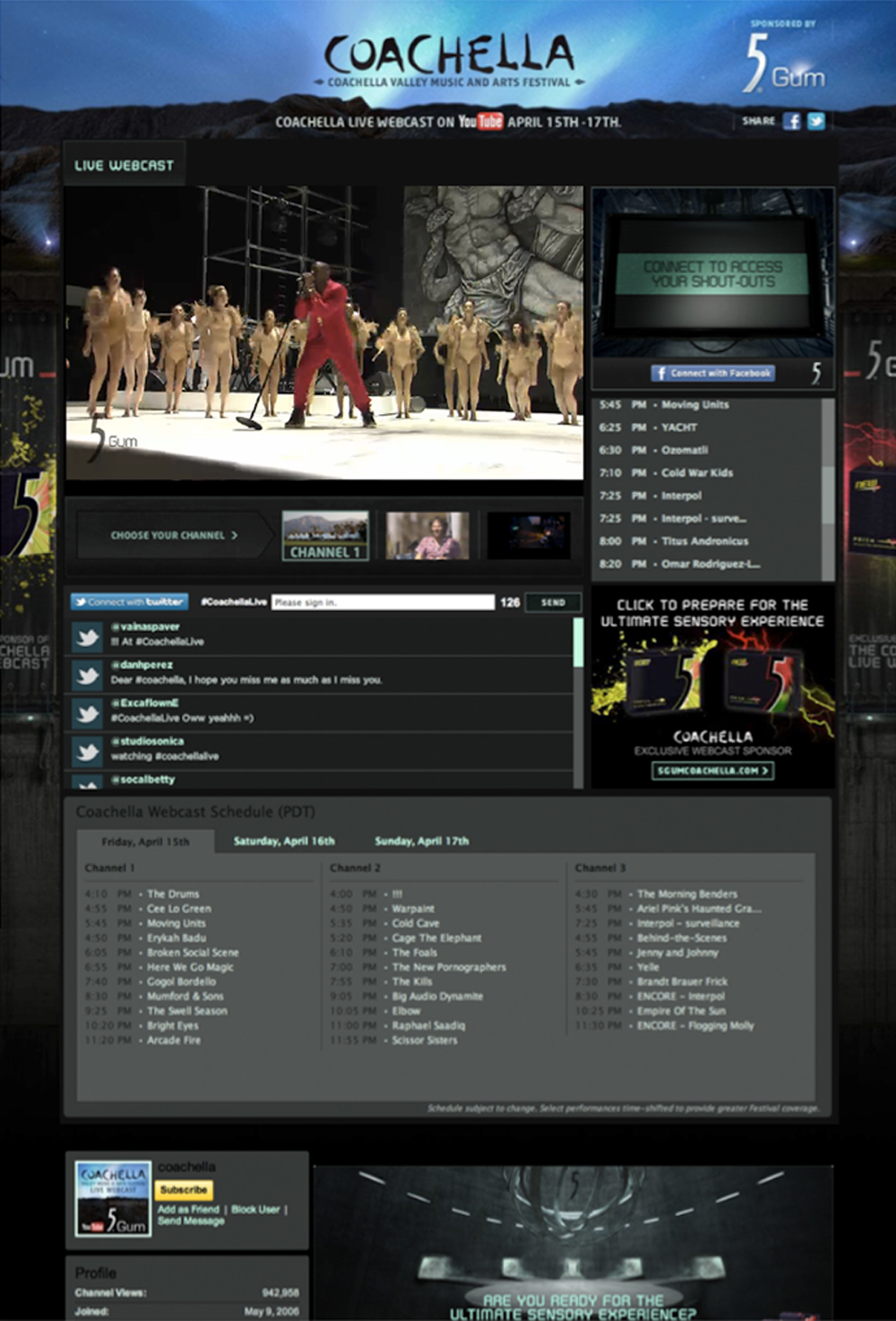Image resolution: width=896 pixels, height=1321 pixels.
Task: Click Cee Lo Green in Channel 1 schedule
Action: click(179, 909)
